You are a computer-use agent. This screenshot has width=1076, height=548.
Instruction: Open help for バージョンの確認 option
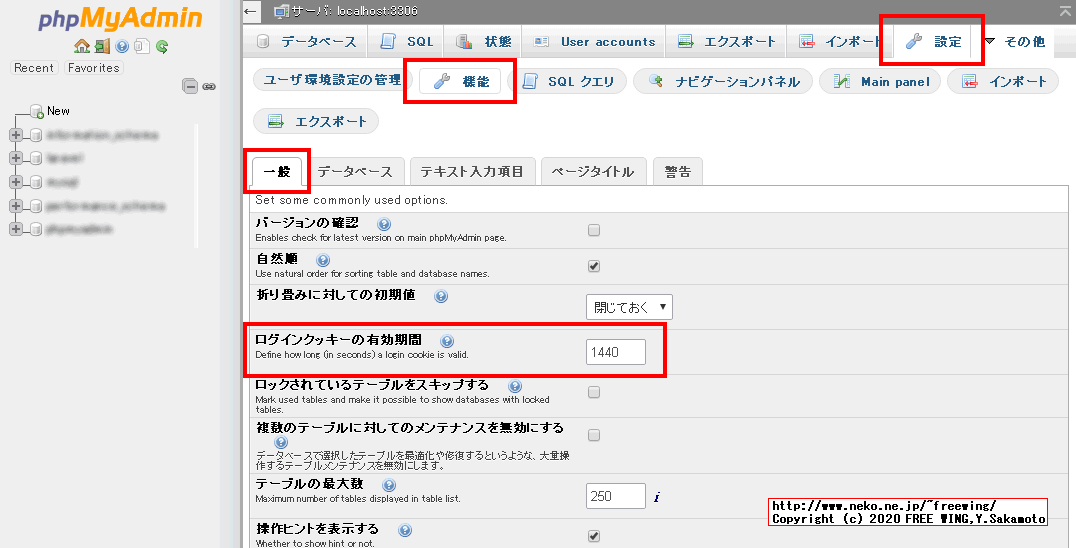coord(384,224)
